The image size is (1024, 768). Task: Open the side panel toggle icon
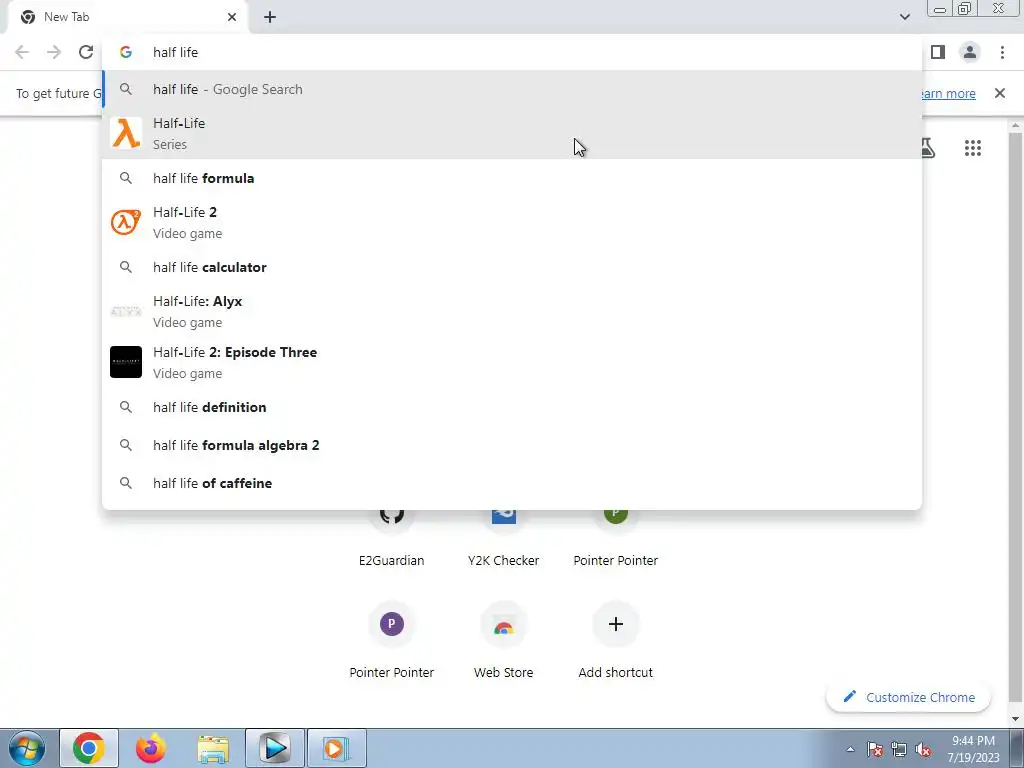point(938,52)
